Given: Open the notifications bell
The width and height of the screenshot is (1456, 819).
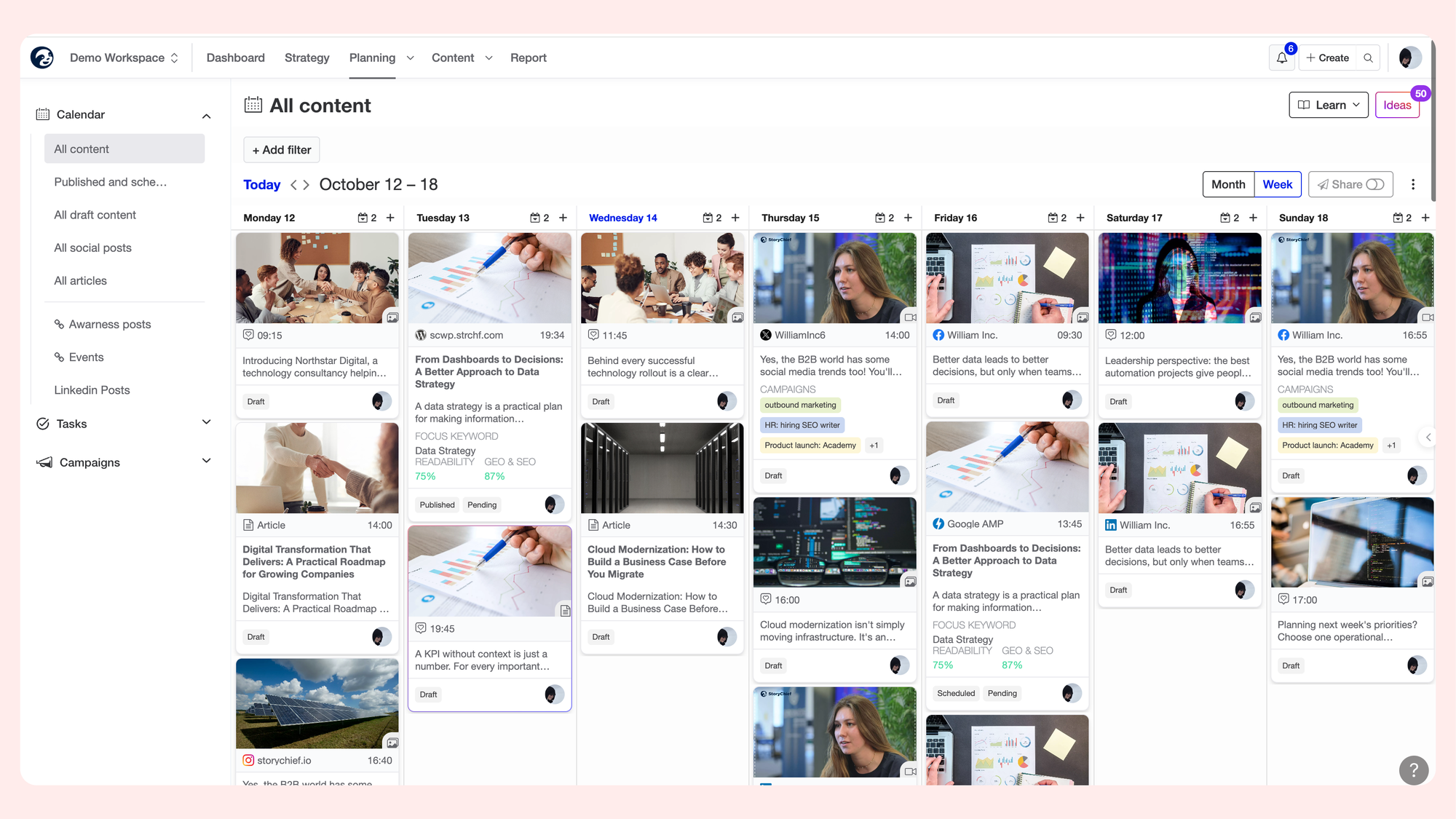Looking at the screenshot, I should 1282,58.
